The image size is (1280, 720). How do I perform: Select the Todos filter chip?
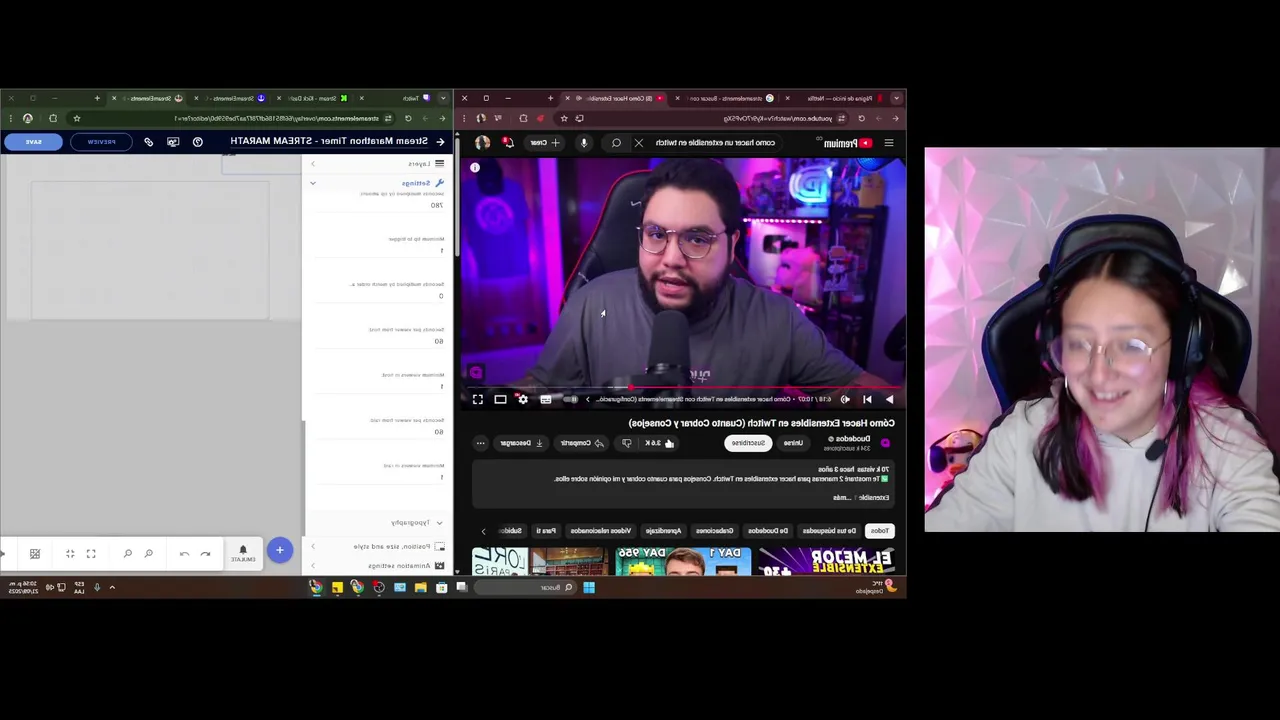tap(879, 531)
